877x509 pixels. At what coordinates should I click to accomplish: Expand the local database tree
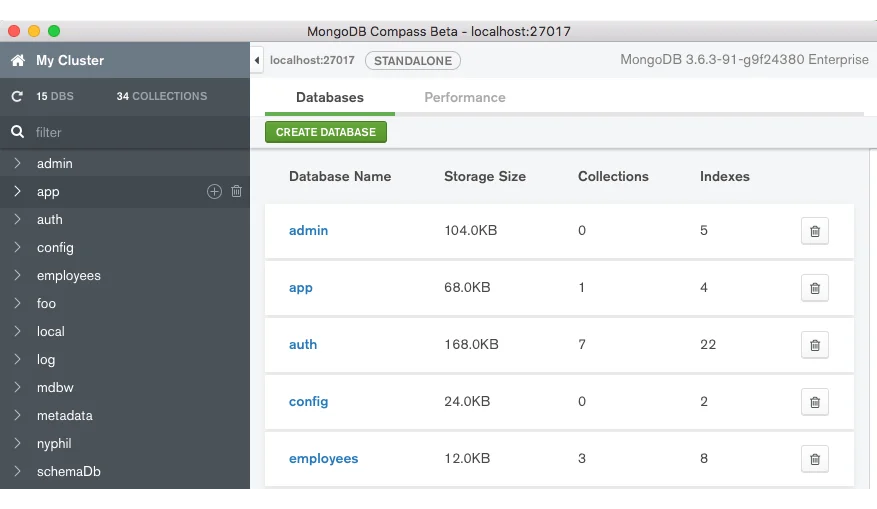coord(17,331)
